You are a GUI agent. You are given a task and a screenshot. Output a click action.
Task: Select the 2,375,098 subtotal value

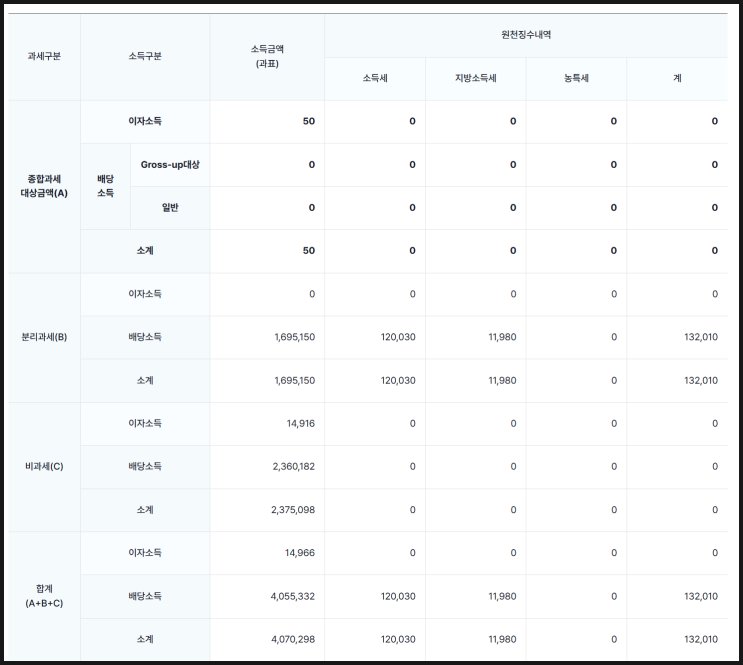[x=293, y=510]
